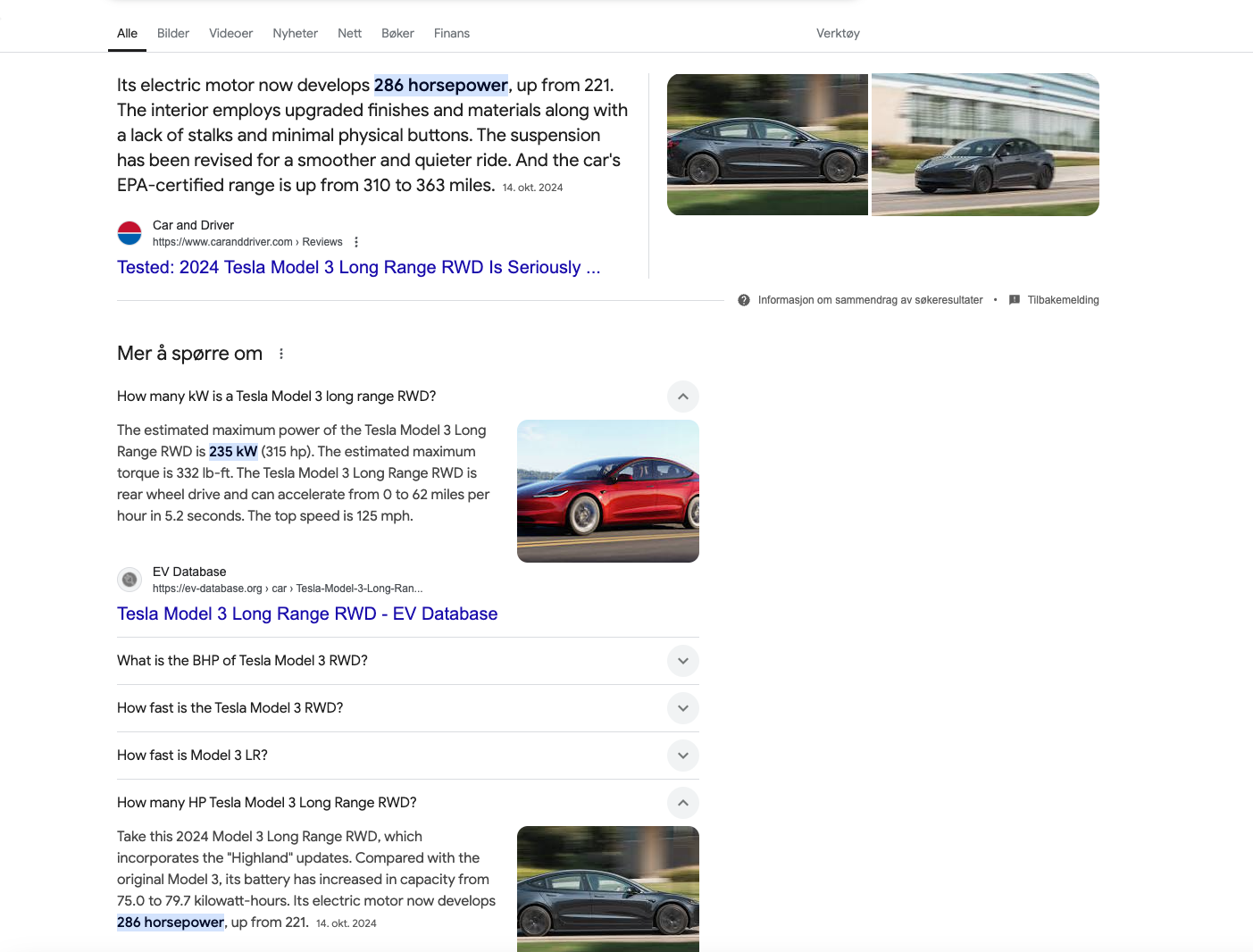Click the Tilbakemelding feedback icon
This screenshot has height=952, width=1253.
coord(1015,300)
